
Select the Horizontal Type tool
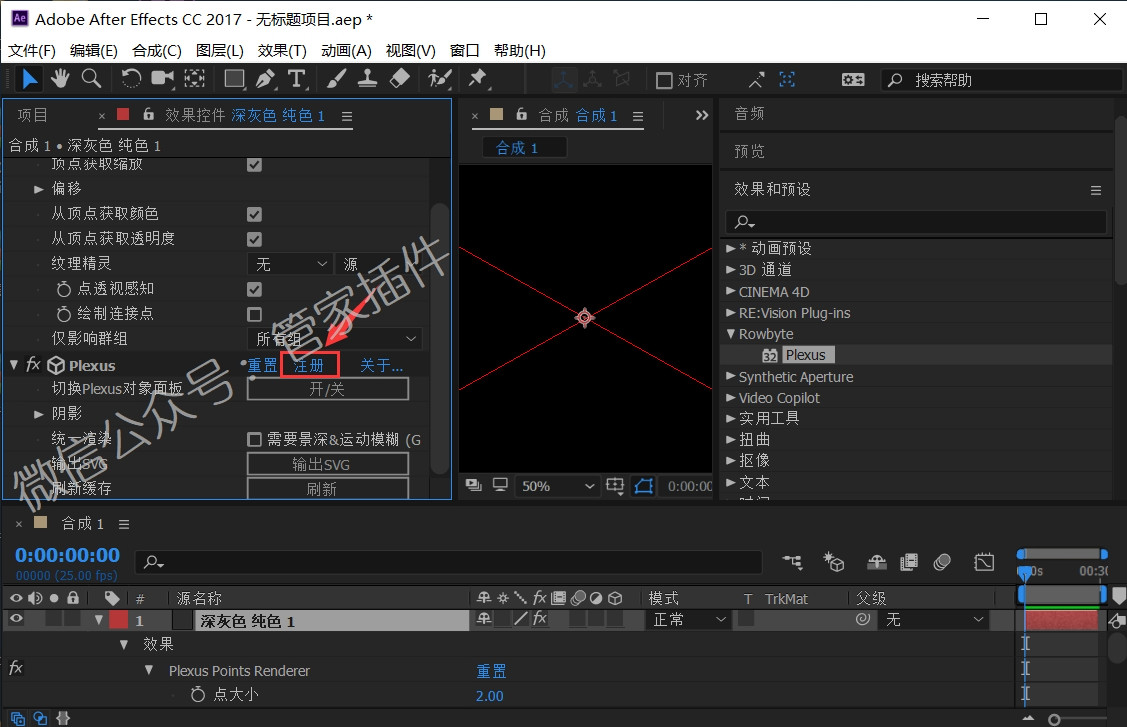click(x=296, y=78)
